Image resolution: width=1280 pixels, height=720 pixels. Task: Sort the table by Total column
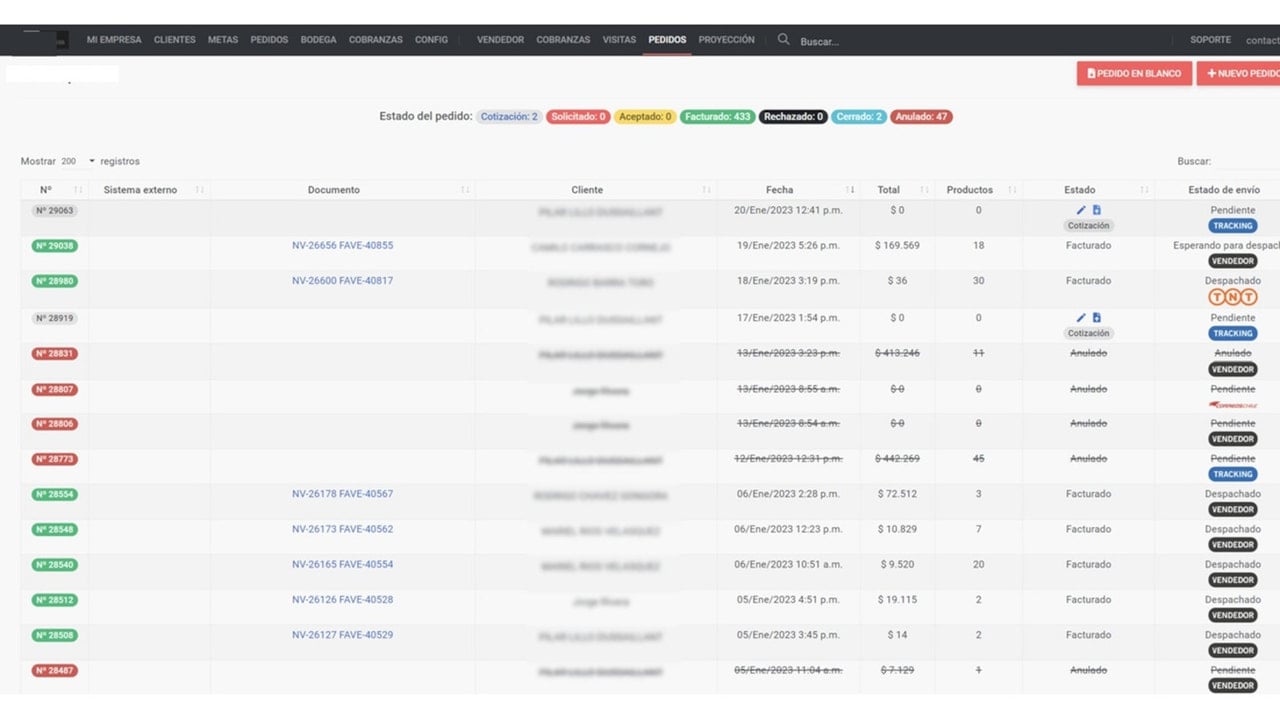click(889, 190)
